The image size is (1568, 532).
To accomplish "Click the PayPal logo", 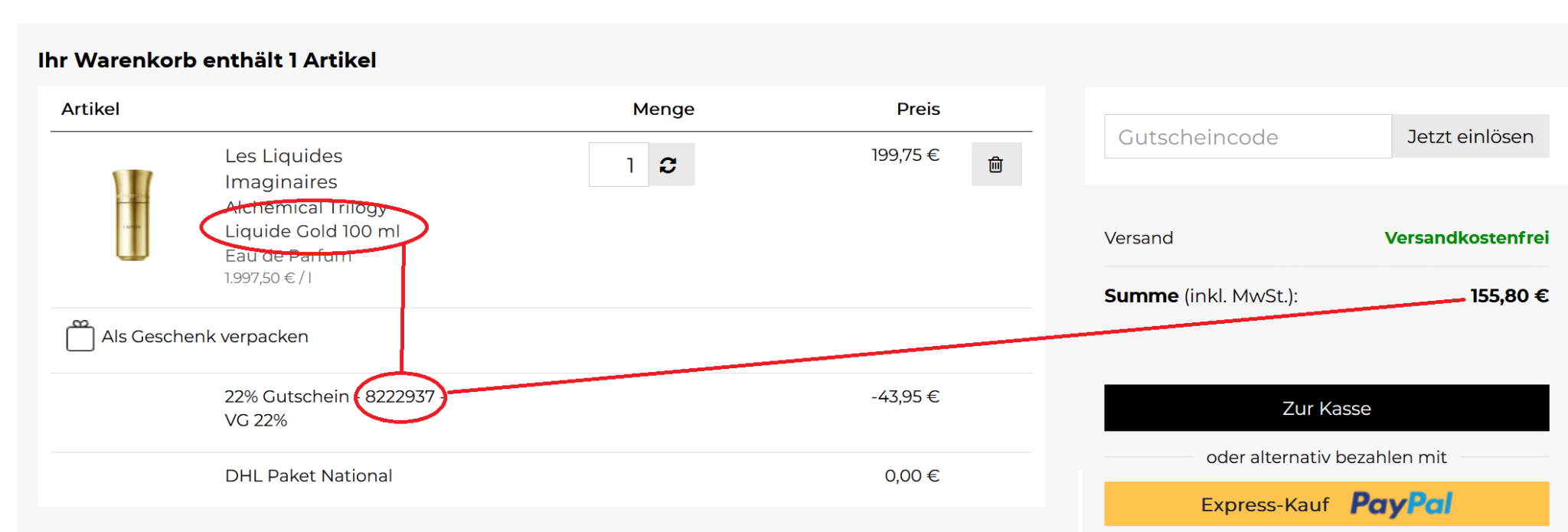I will coord(1401,504).
